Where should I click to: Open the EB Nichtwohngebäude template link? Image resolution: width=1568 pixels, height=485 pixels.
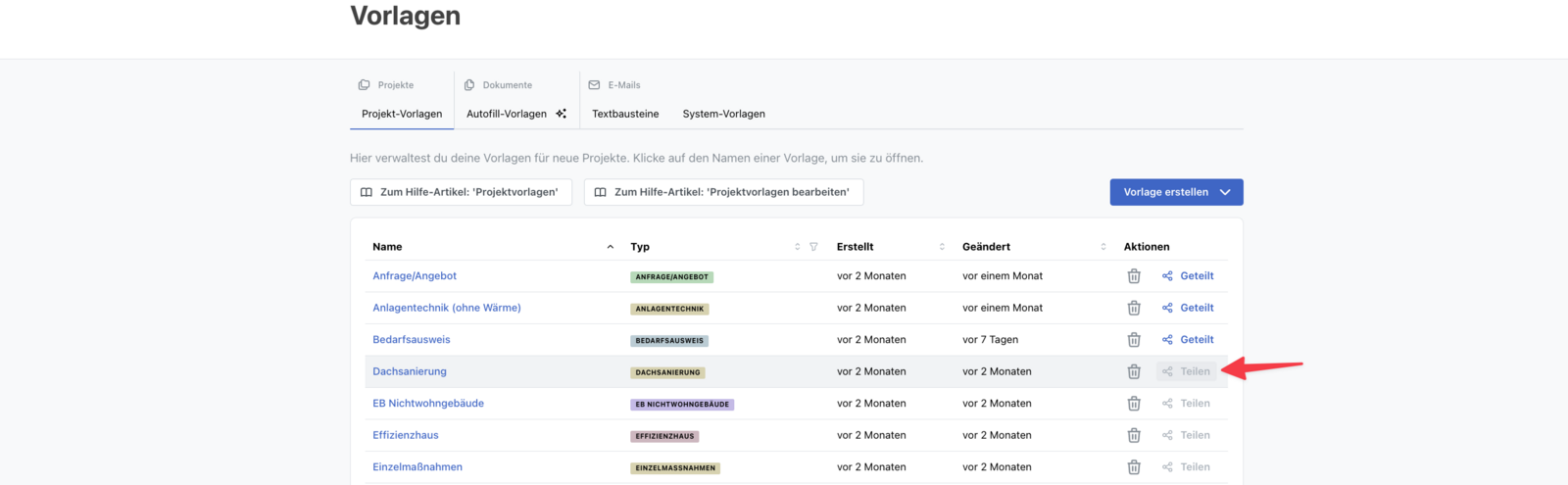[x=428, y=404]
